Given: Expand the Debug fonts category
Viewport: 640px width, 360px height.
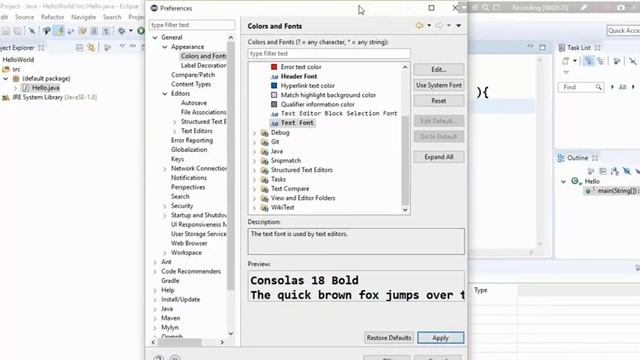Looking at the screenshot, I should pyautogui.click(x=254, y=133).
